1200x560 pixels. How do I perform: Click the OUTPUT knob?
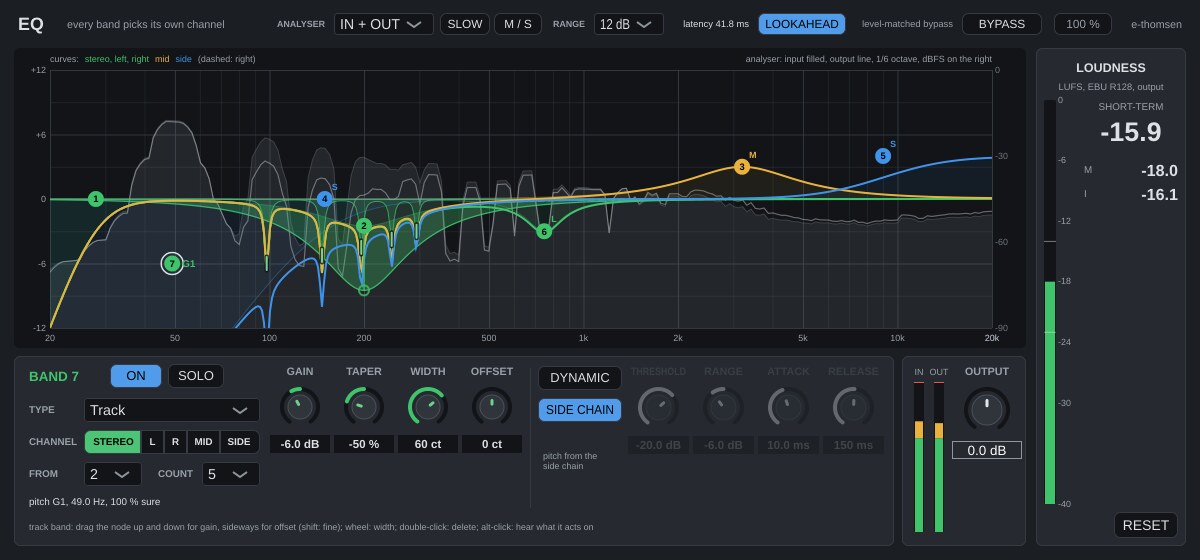coord(987,408)
